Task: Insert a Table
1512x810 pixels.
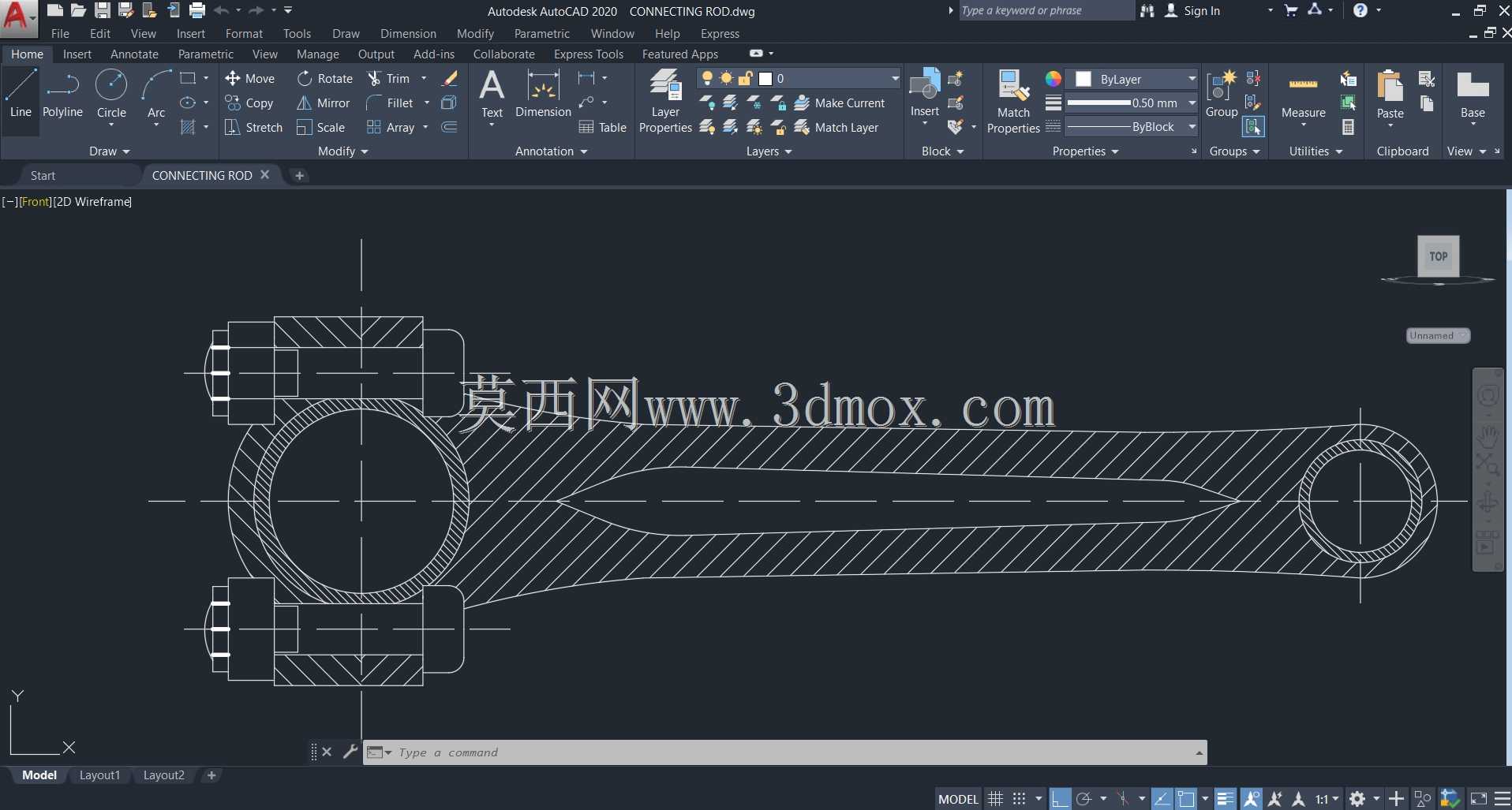Action: pyautogui.click(x=603, y=127)
